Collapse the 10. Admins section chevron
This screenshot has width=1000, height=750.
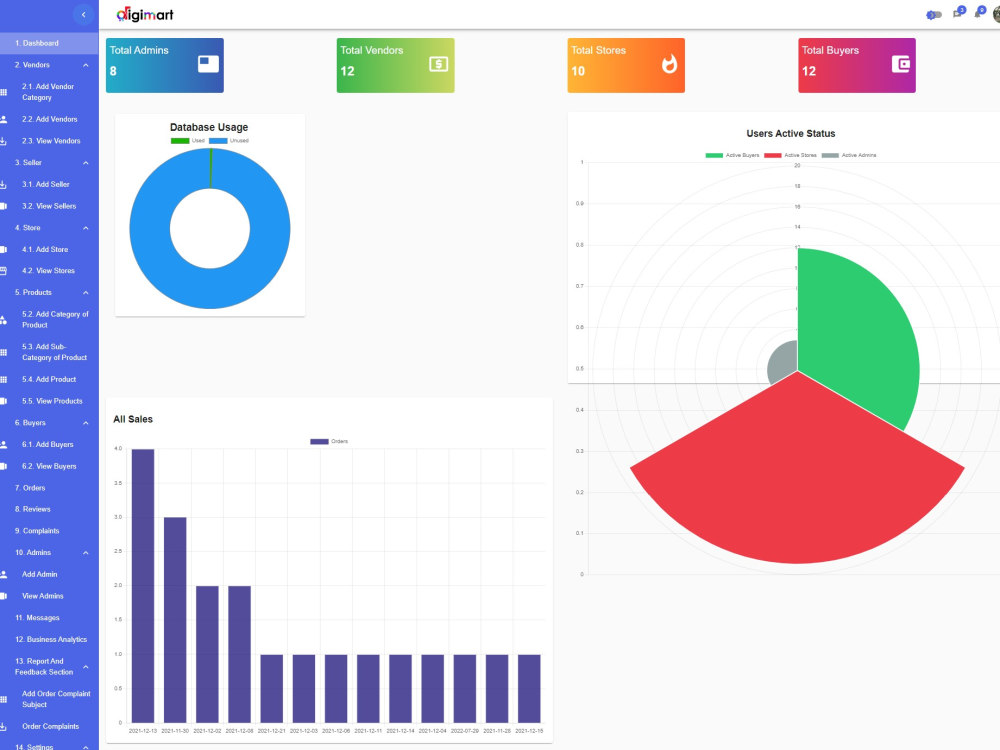pyautogui.click(x=85, y=553)
